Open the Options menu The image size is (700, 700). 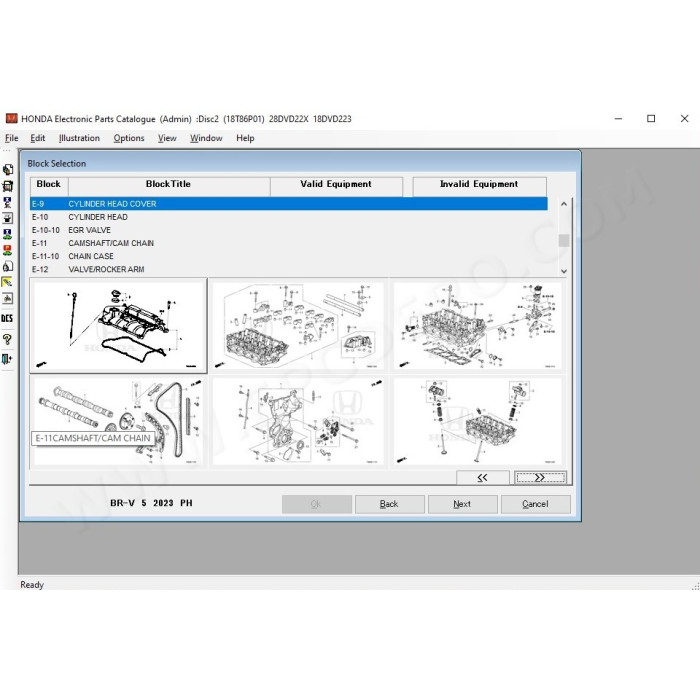click(129, 138)
